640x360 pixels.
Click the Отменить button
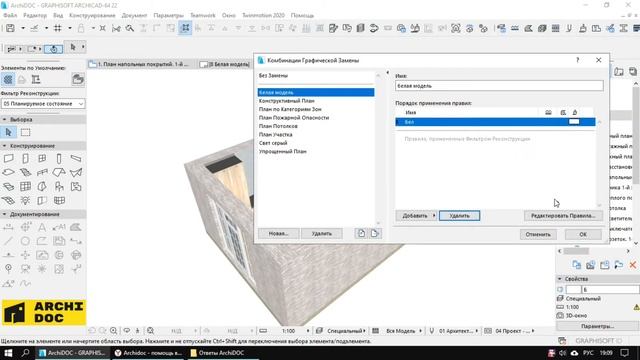tap(538, 234)
